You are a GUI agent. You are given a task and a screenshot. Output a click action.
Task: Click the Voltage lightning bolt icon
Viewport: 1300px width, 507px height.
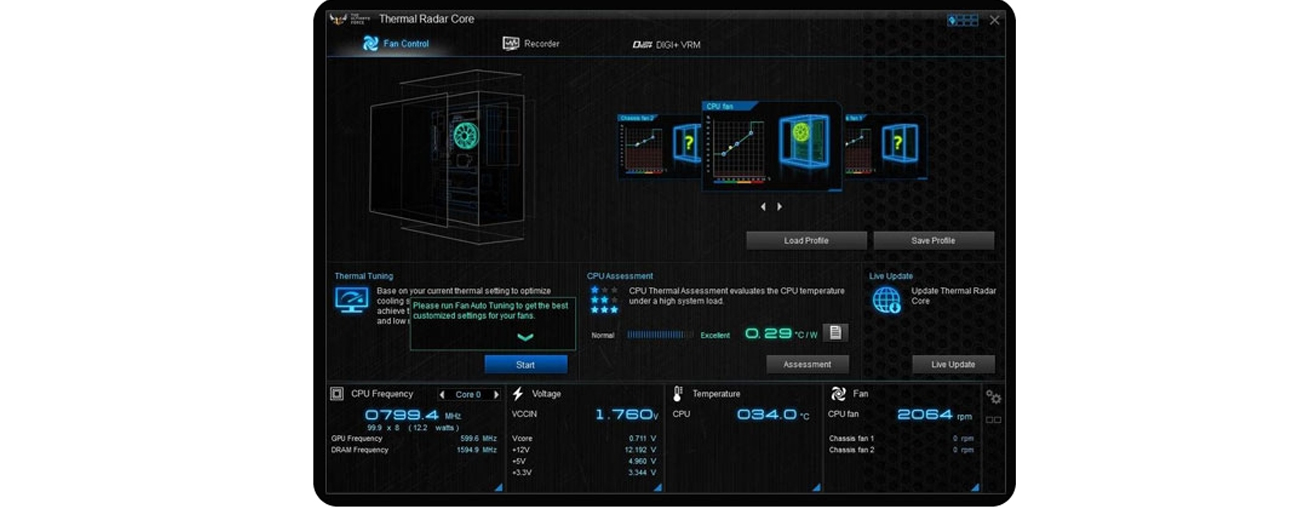tap(518, 394)
